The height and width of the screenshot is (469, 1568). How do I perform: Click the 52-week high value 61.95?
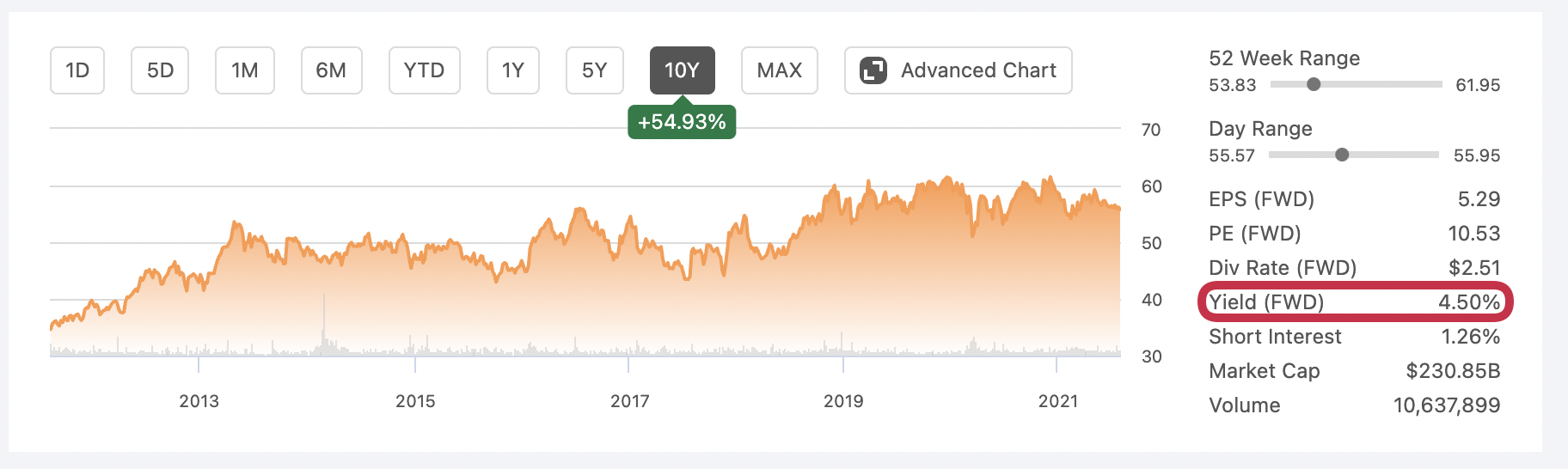pos(1478,85)
